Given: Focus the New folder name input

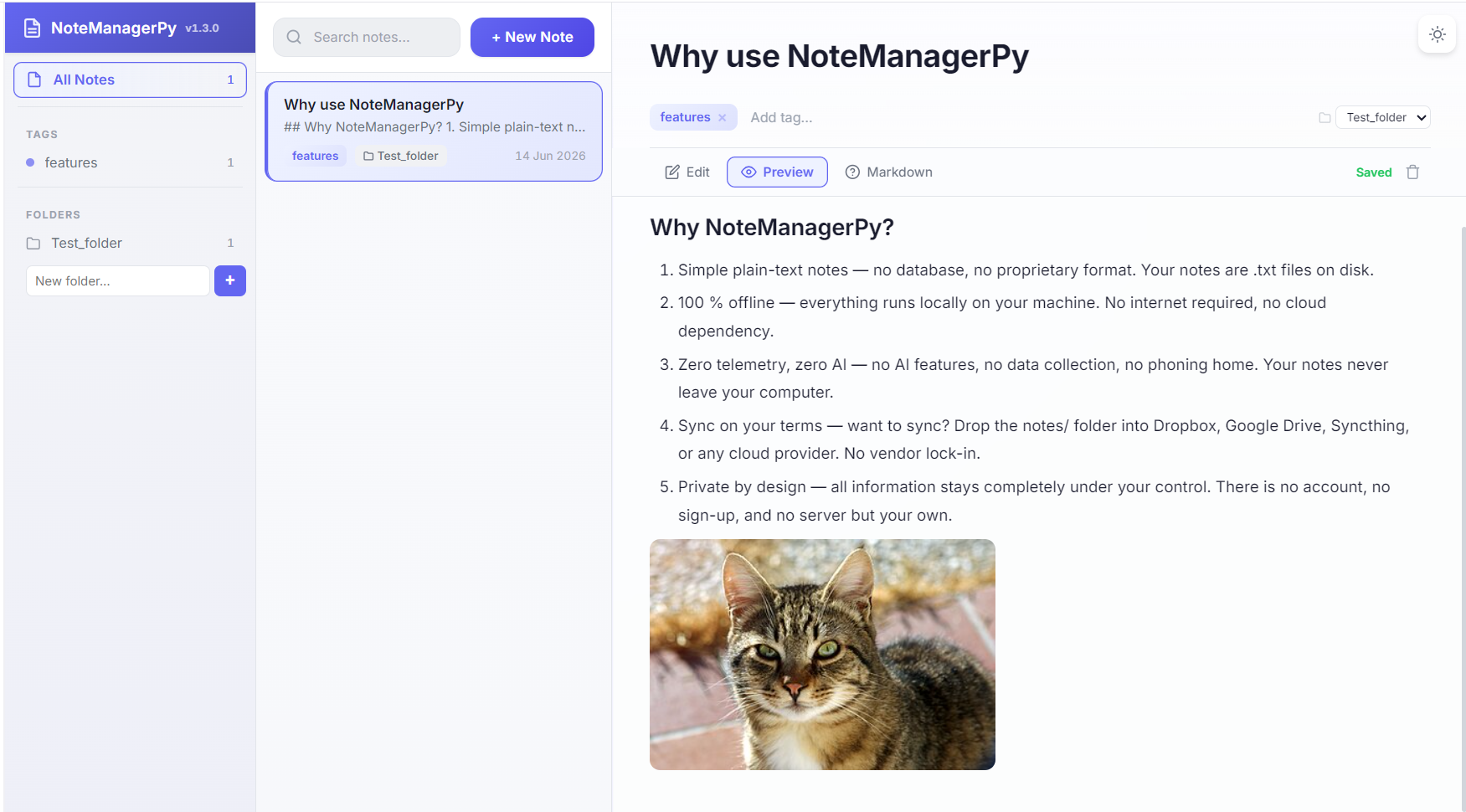Looking at the screenshot, I should coord(117,280).
